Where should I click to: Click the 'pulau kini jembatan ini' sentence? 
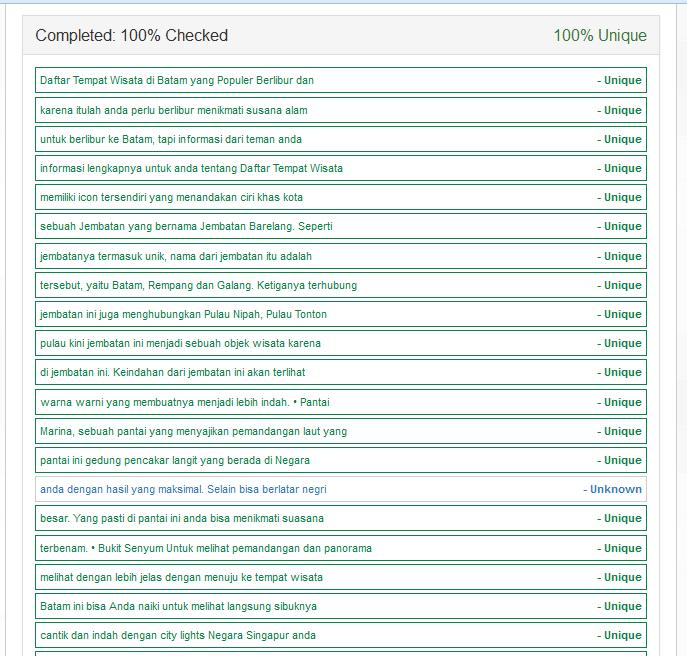click(x=180, y=343)
